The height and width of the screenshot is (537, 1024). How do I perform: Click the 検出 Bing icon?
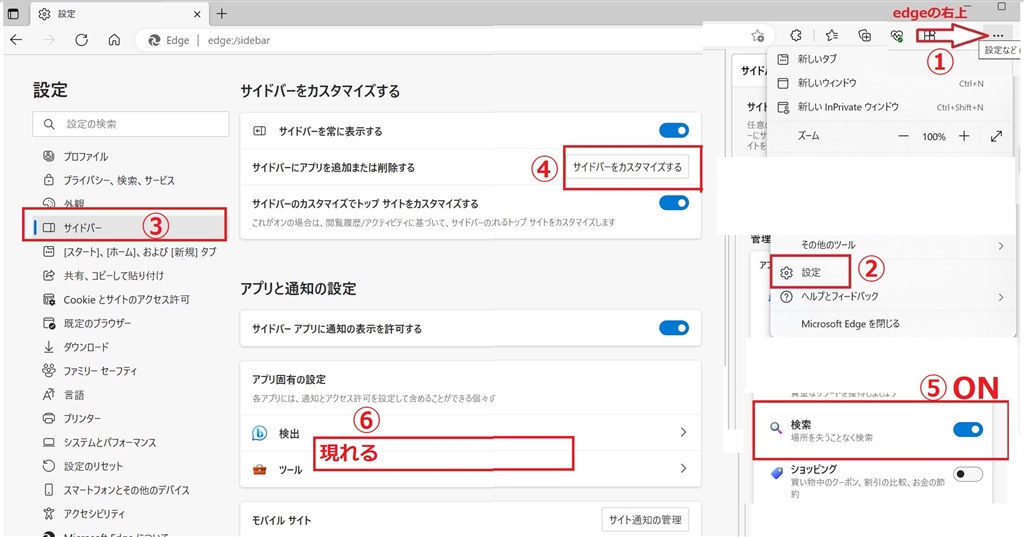pos(260,433)
